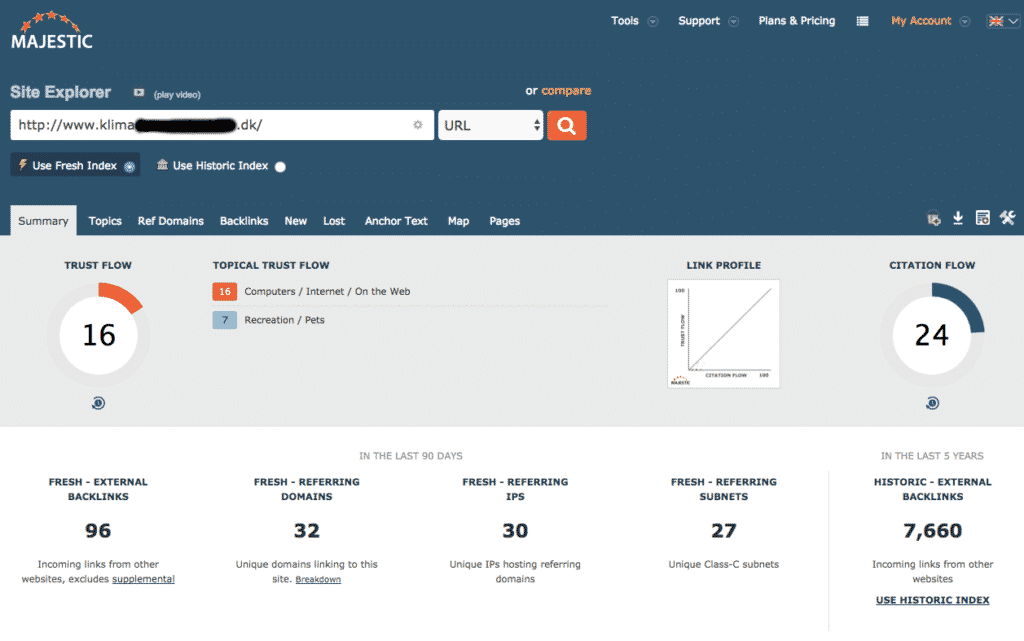Click the gear icon inside the URL field
This screenshot has height=641, width=1024.
(x=418, y=125)
